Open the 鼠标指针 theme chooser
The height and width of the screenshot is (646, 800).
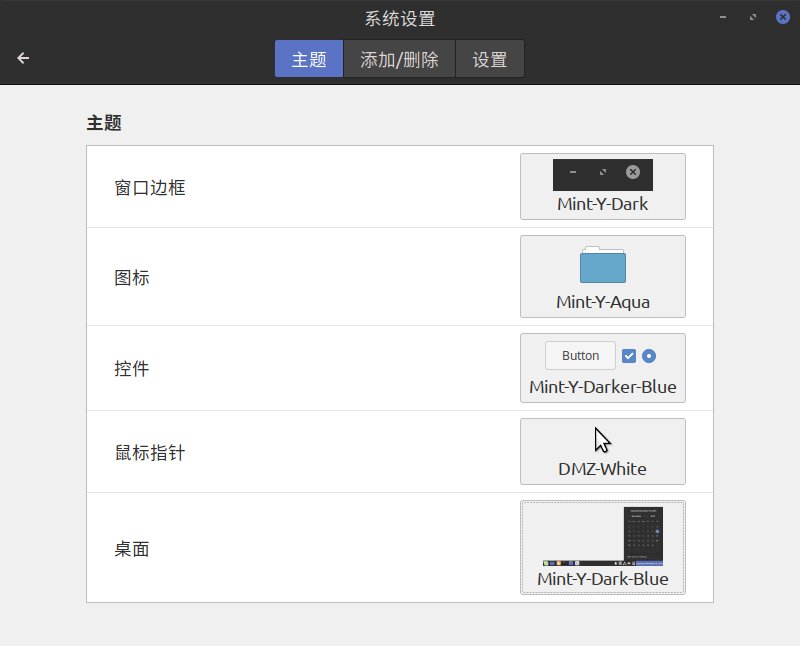coord(602,451)
